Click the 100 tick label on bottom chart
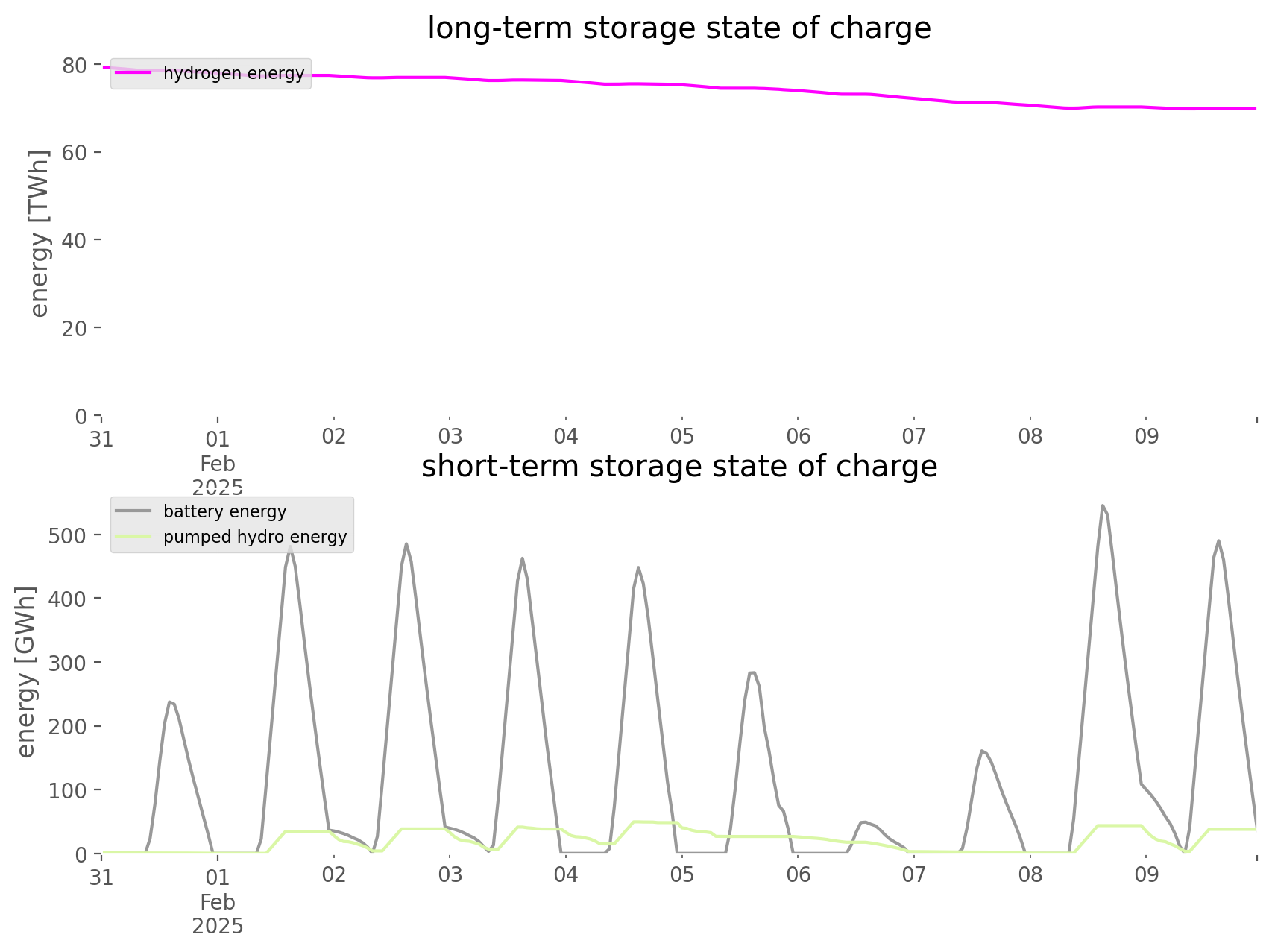The height and width of the screenshot is (952, 1272). [69, 790]
